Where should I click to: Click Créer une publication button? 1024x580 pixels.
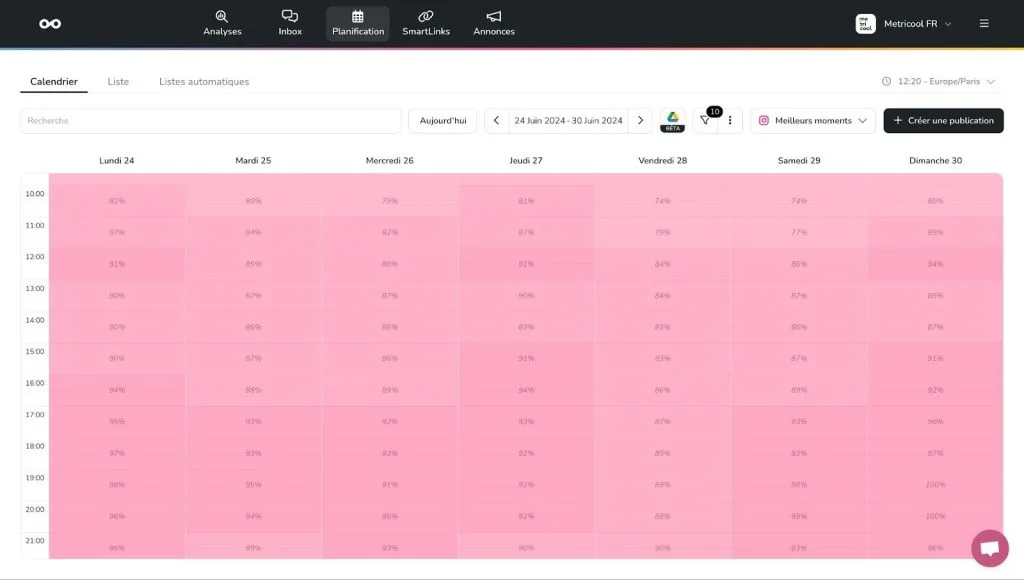(943, 121)
